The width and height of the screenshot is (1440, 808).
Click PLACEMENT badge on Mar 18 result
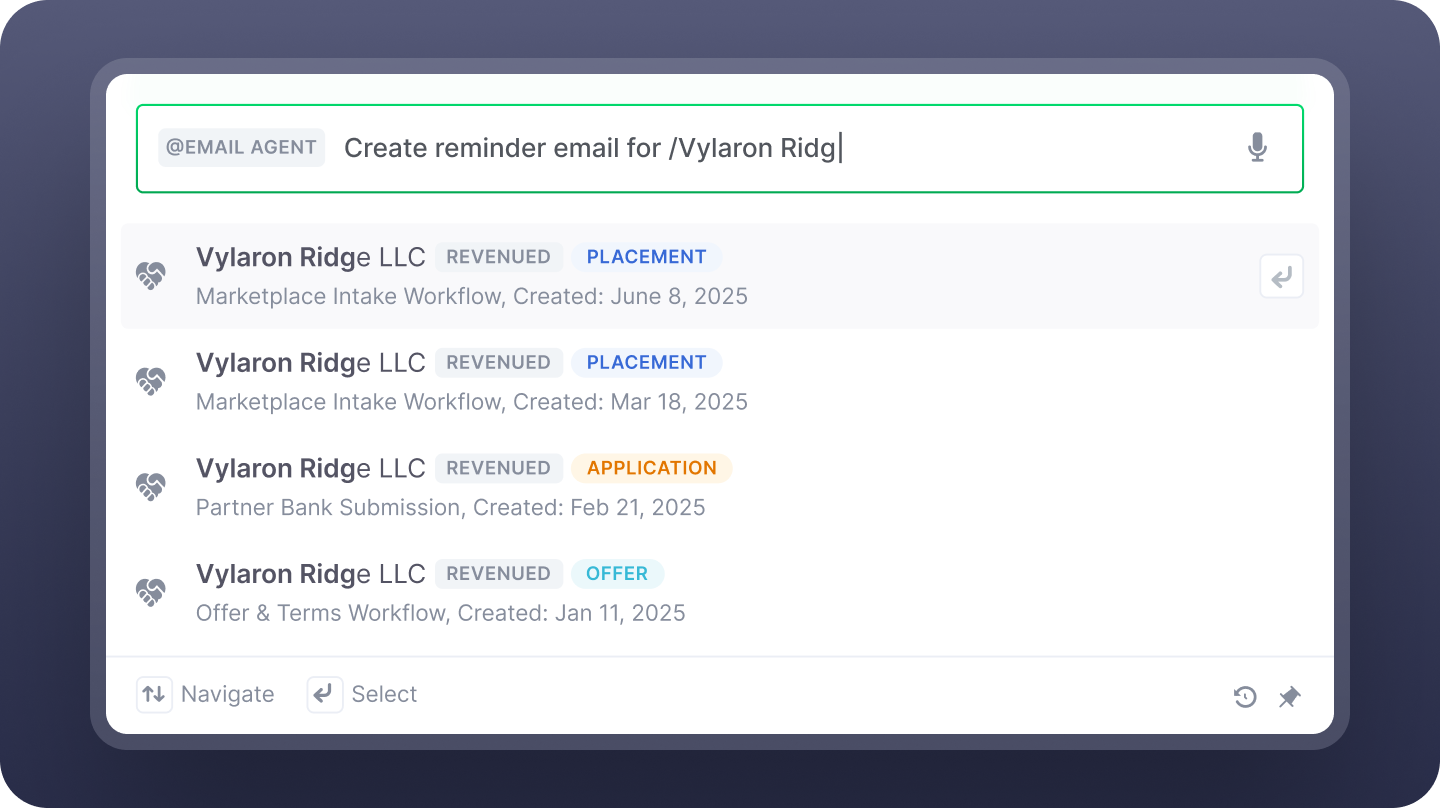coord(646,362)
